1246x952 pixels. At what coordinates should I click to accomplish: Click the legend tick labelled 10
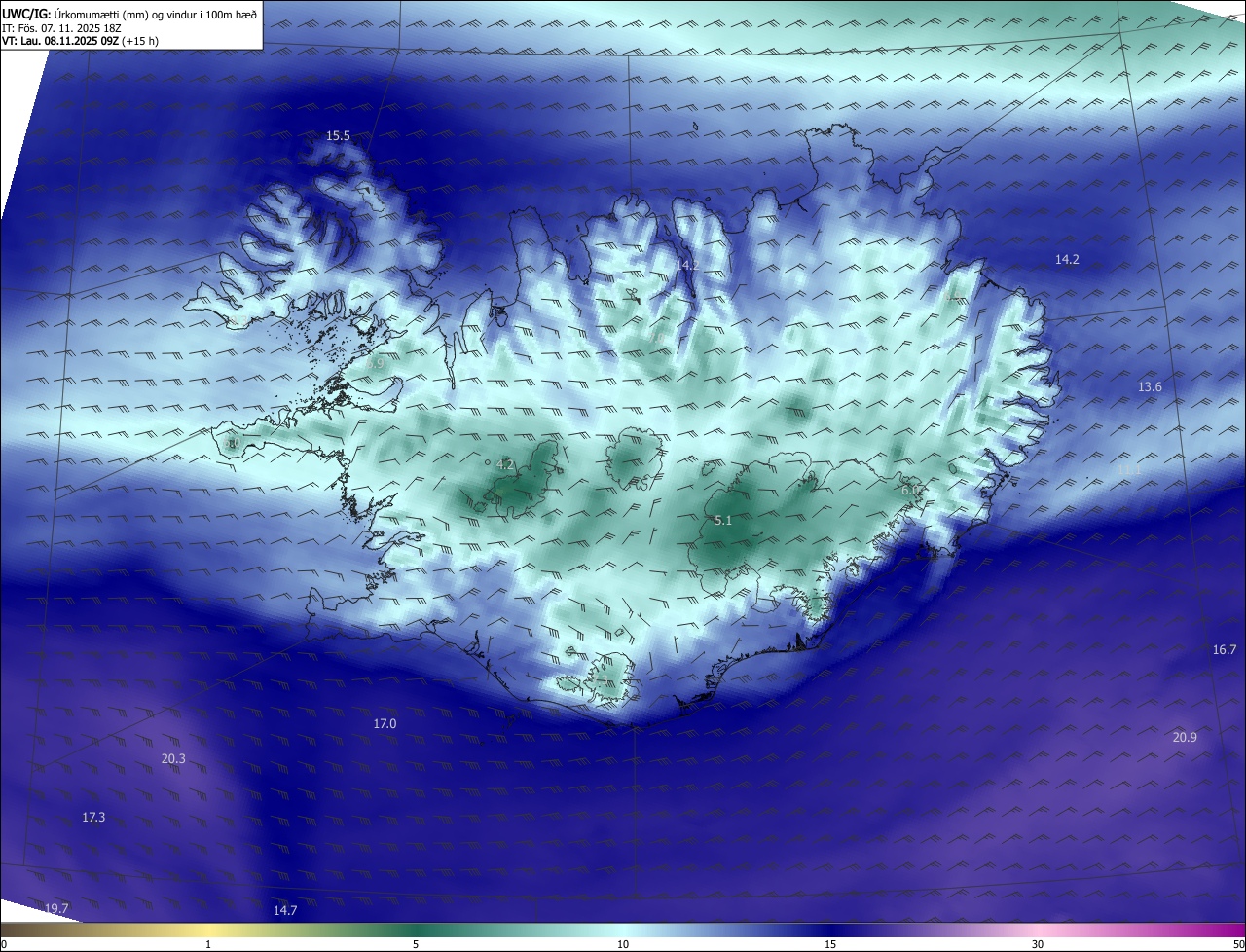(623, 944)
